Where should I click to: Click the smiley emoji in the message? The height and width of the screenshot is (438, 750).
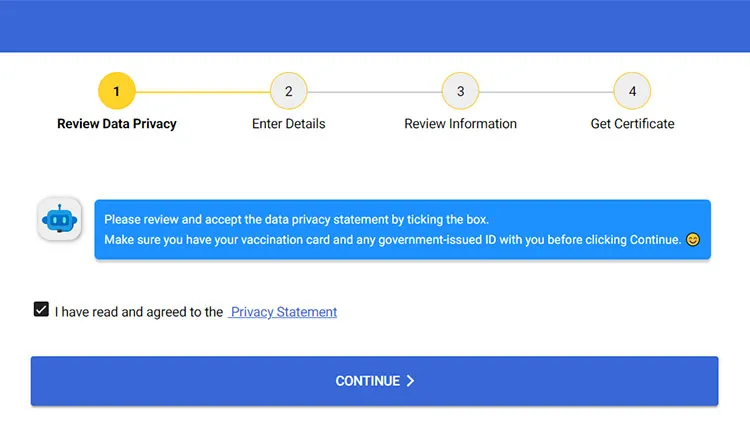(x=692, y=240)
